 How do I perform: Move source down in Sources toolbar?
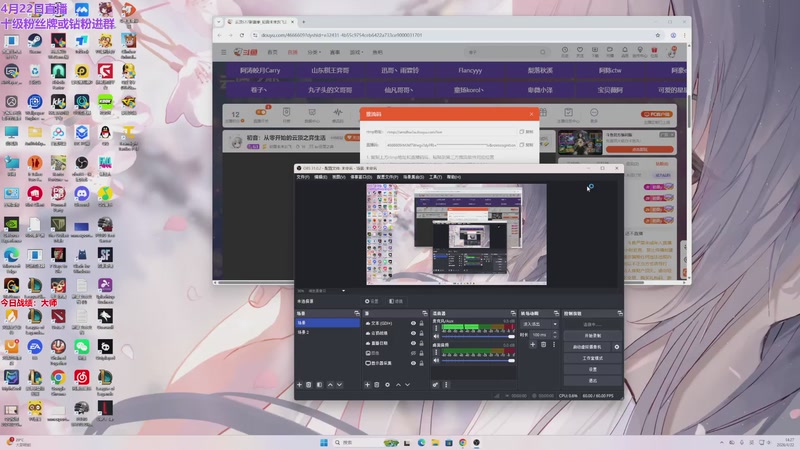[408, 385]
